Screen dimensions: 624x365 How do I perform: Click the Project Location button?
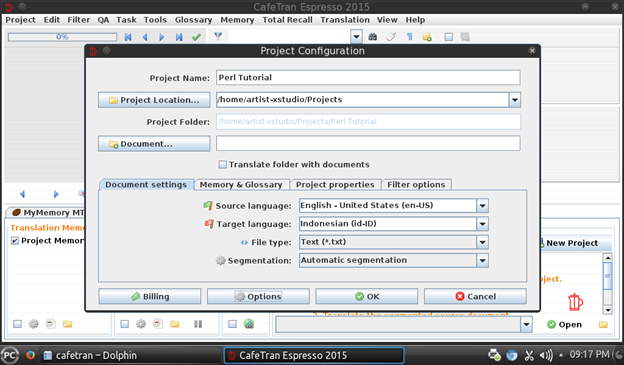point(154,100)
